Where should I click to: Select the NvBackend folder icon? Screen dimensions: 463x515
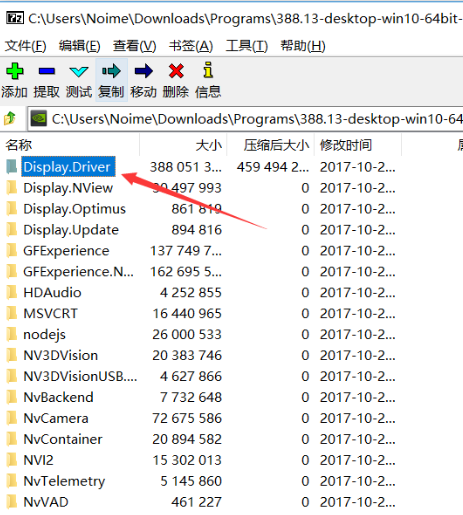(12, 397)
